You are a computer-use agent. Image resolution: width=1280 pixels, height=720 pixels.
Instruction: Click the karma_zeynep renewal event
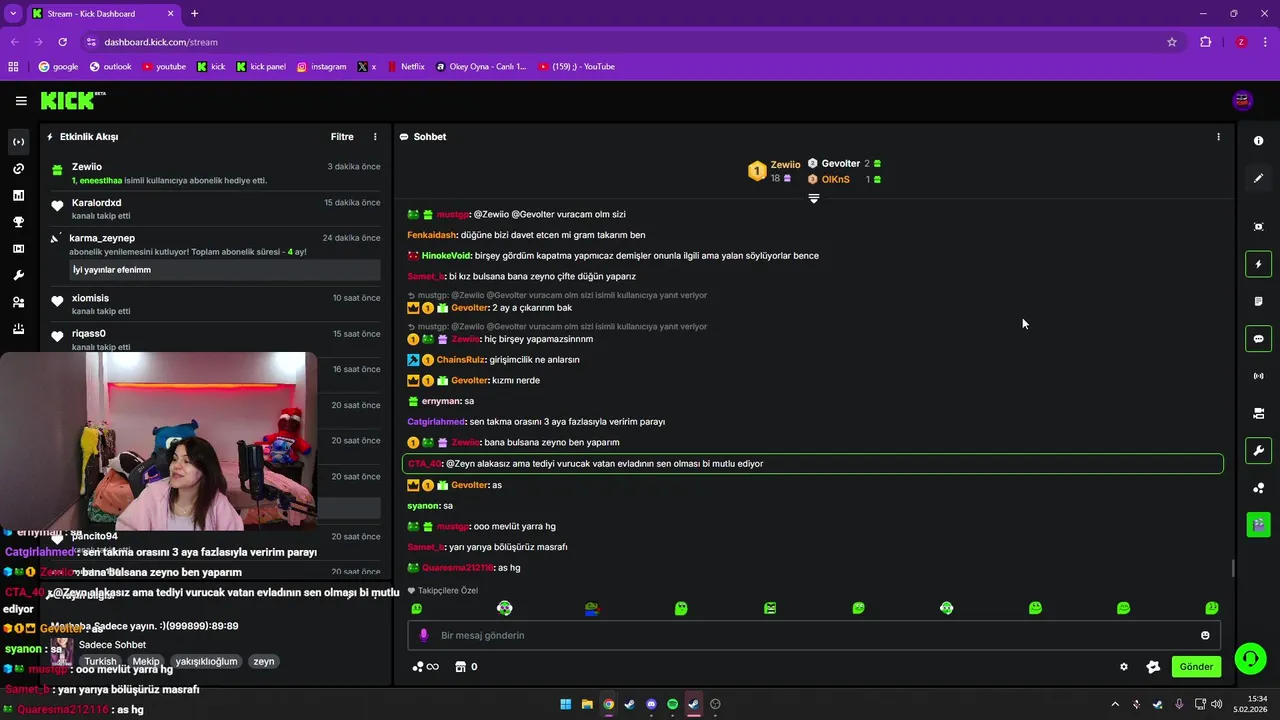coord(216,255)
